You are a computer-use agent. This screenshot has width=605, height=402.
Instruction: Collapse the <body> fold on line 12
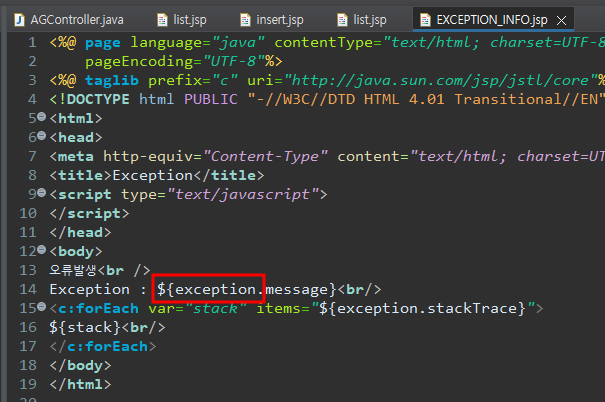(42, 250)
